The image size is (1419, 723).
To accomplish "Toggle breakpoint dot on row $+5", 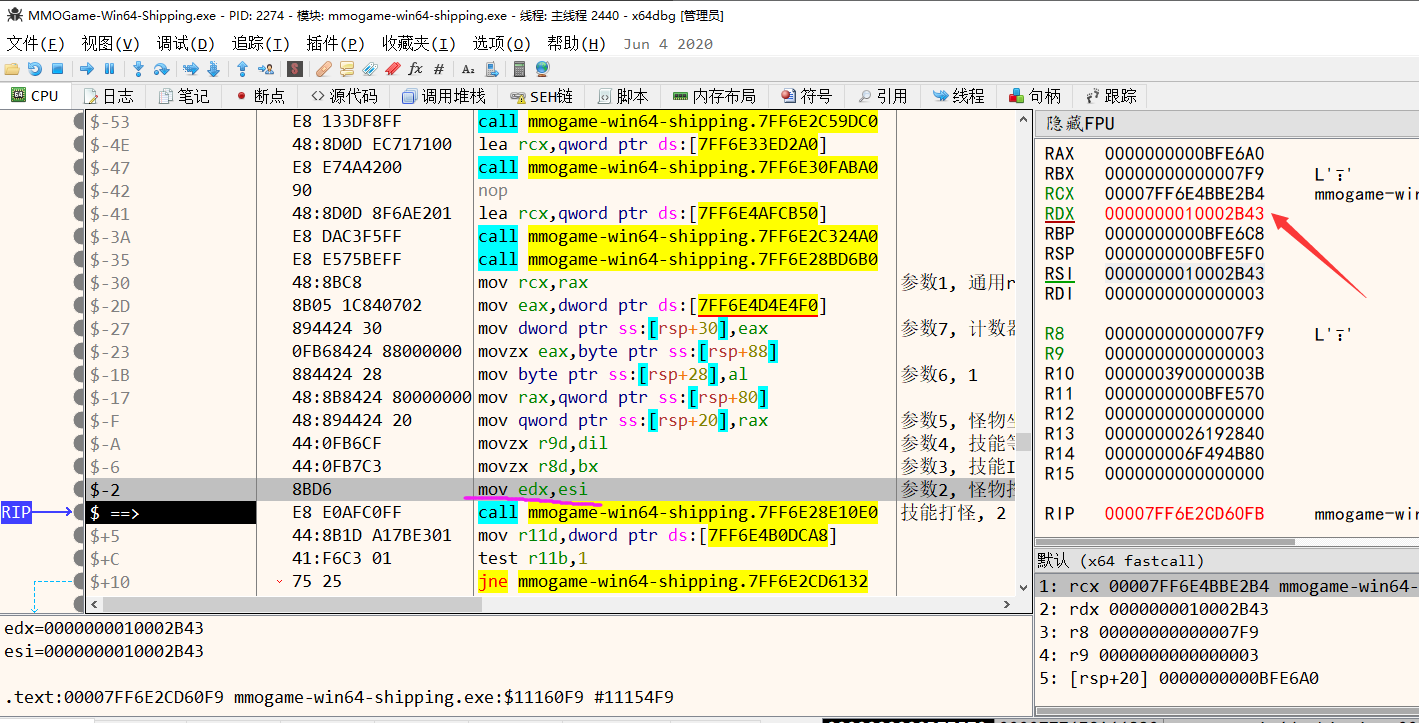I will pyautogui.click(x=79, y=536).
